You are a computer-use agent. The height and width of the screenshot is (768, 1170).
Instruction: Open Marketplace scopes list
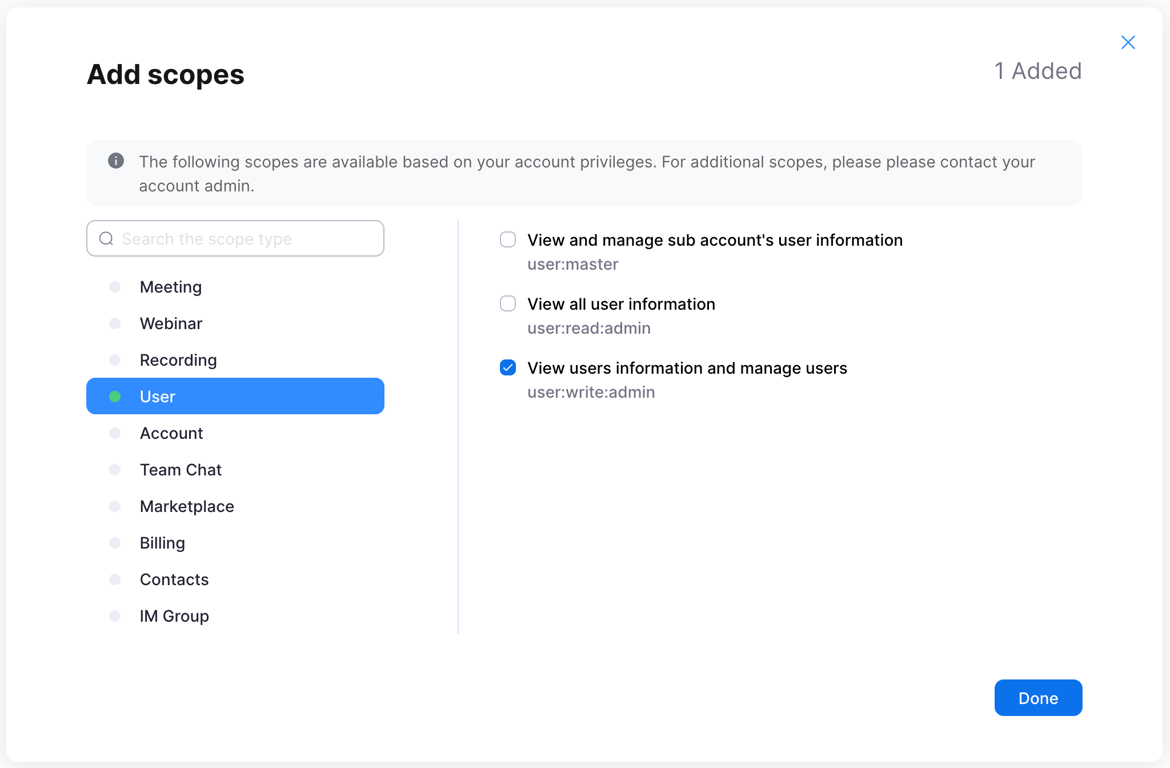(x=186, y=506)
